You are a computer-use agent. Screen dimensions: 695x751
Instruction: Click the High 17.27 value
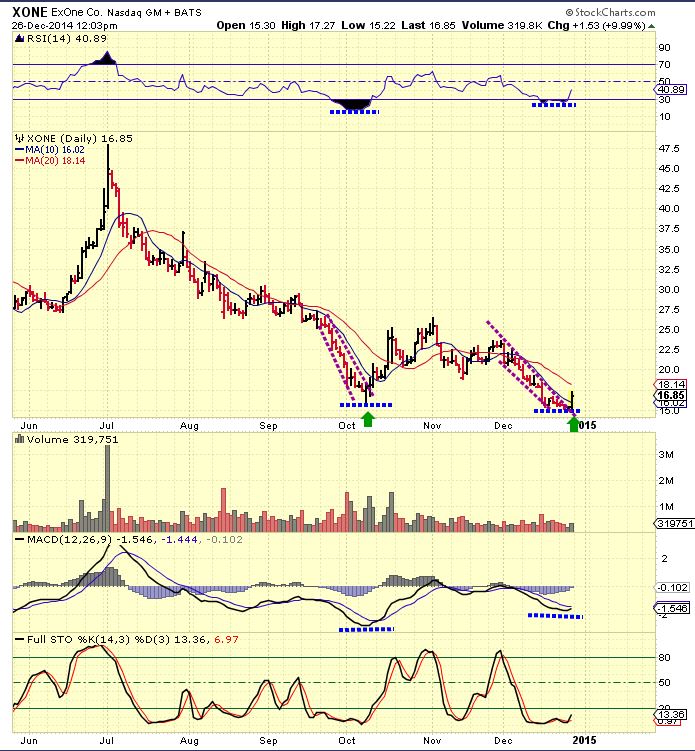(308, 25)
